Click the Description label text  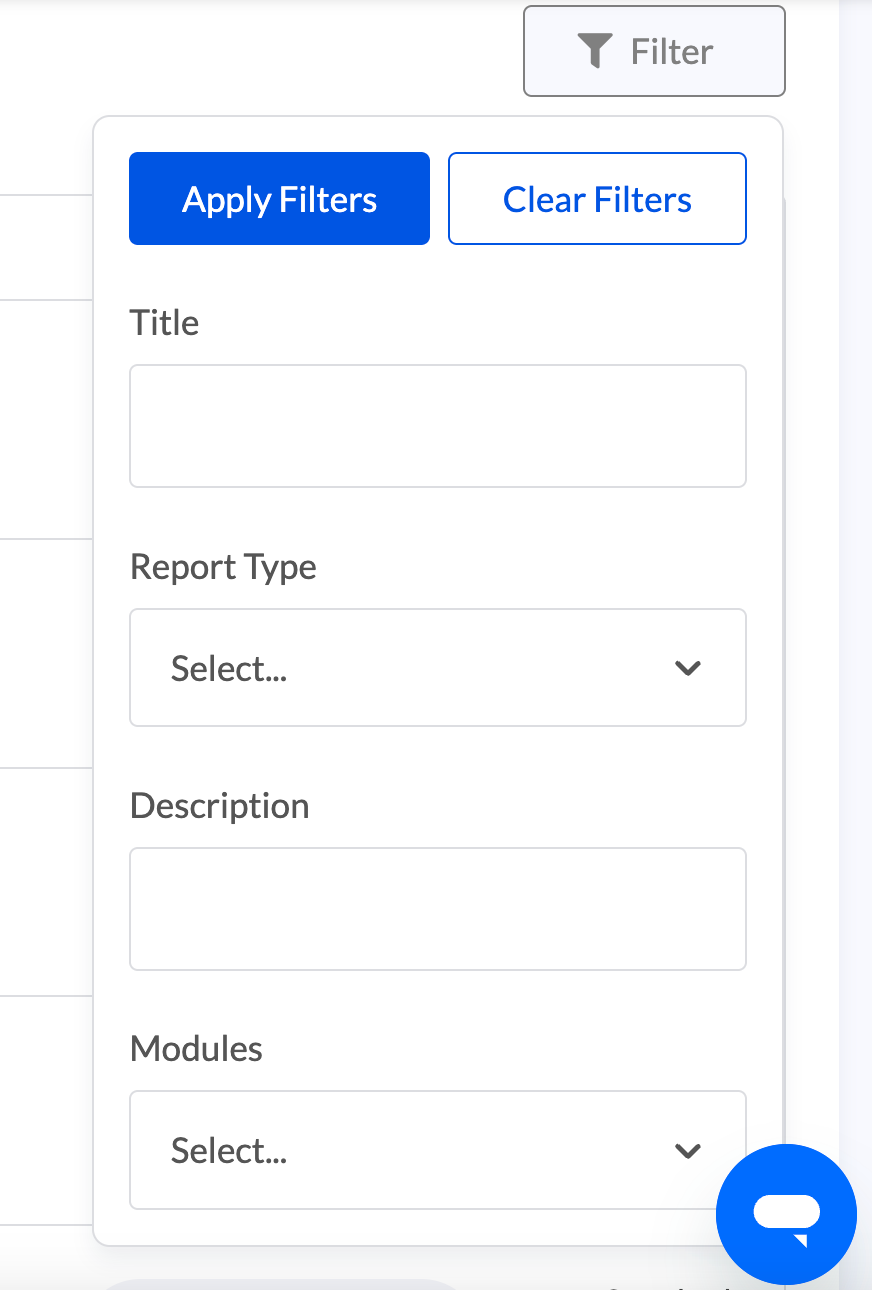tap(219, 806)
